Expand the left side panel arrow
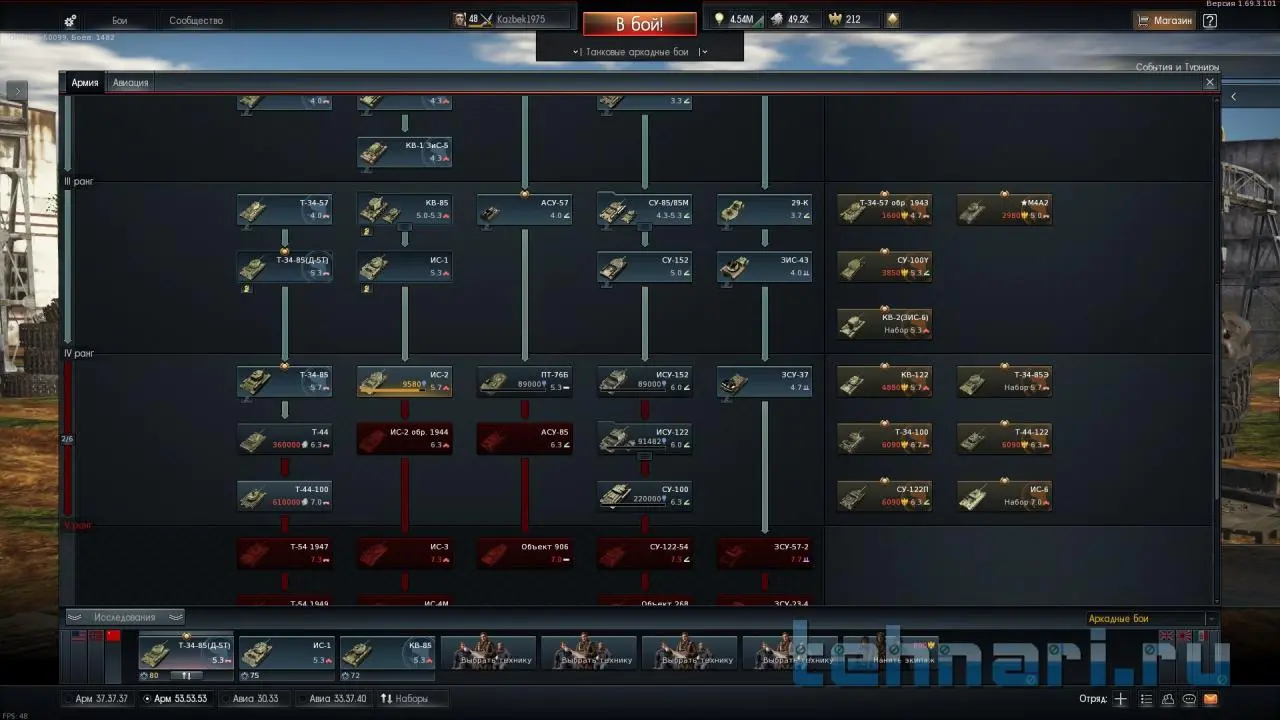The height and width of the screenshot is (720, 1280). pyautogui.click(x=17, y=91)
